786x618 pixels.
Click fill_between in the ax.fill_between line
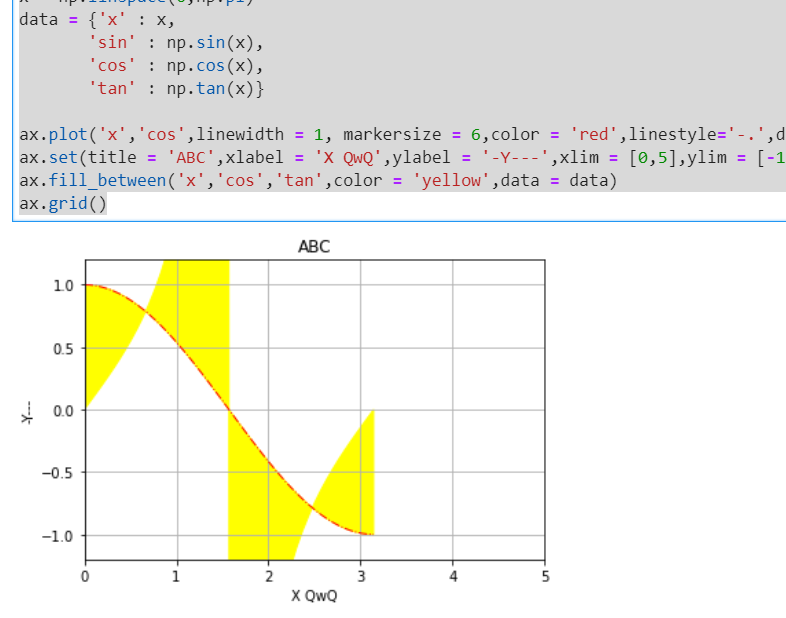pyautogui.click(x=107, y=180)
